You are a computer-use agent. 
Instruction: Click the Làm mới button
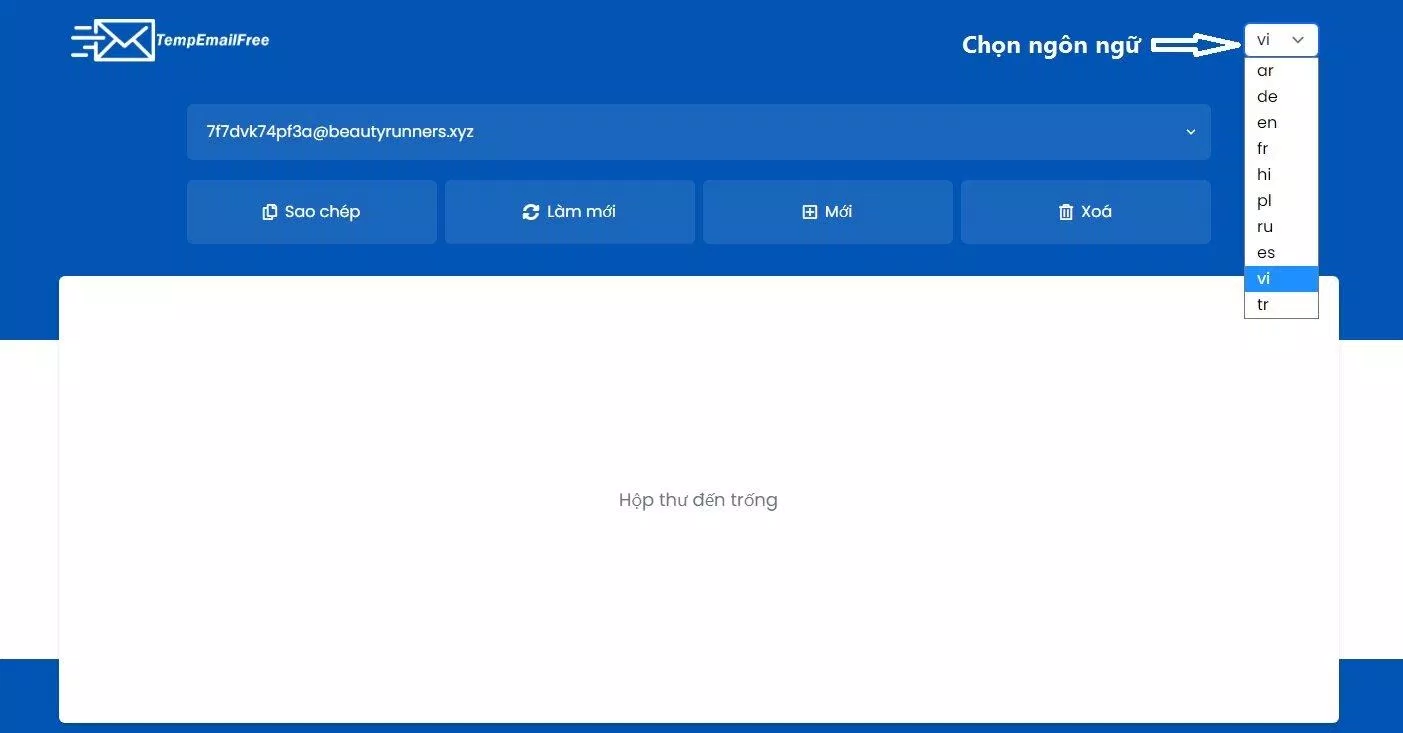click(570, 211)
